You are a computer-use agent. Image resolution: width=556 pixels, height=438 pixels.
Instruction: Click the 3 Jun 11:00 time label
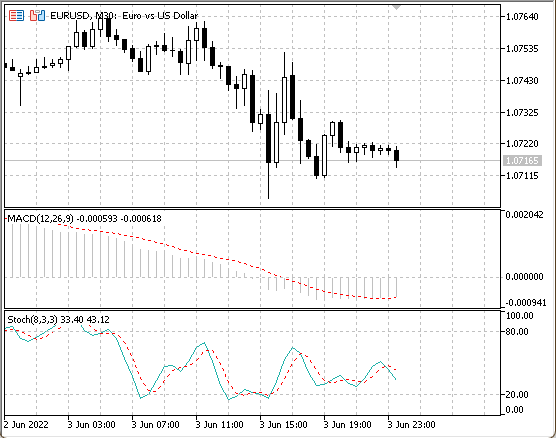pos(219,425)
